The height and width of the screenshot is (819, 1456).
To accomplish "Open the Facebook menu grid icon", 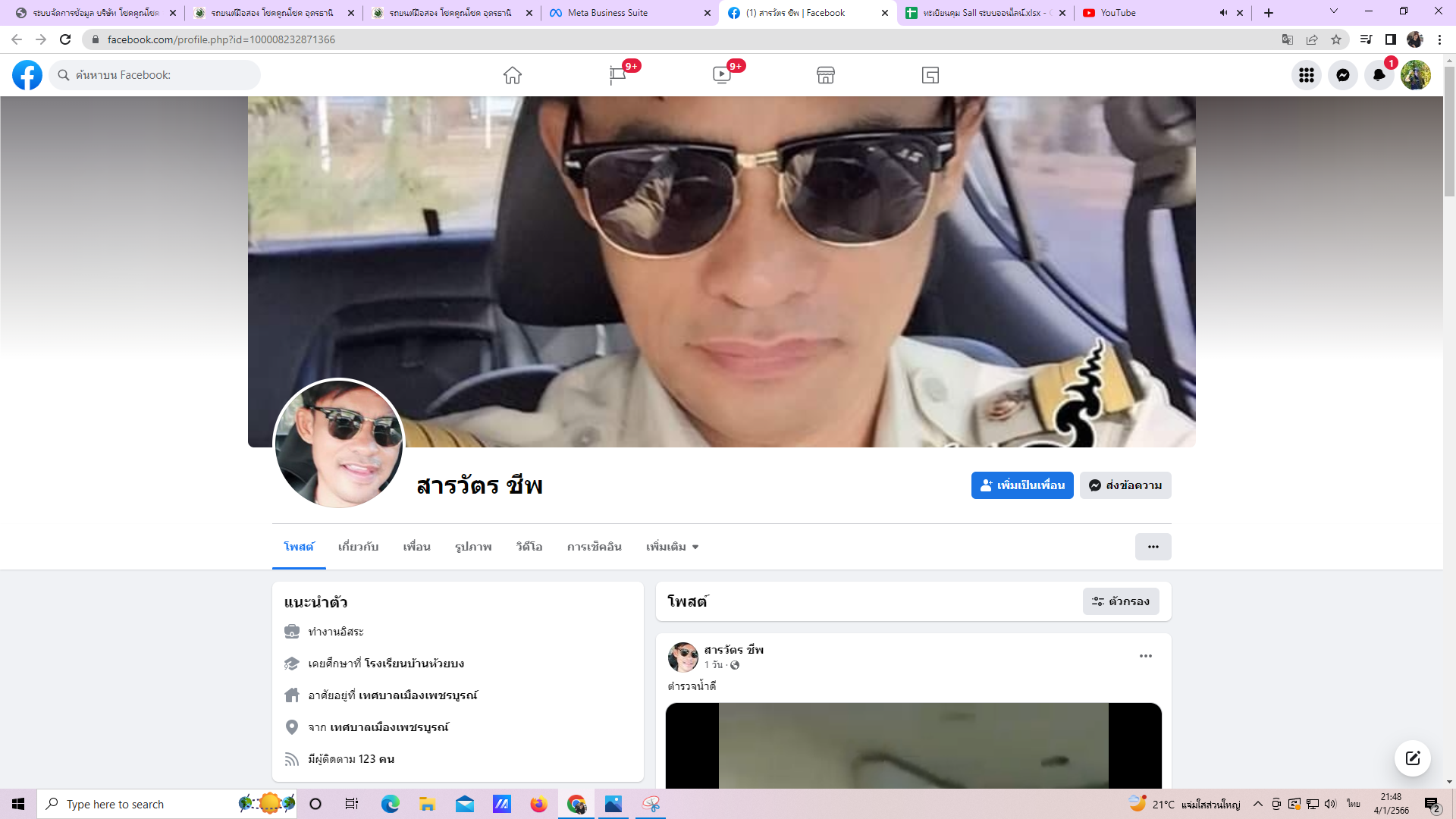I will [1307, 75].
